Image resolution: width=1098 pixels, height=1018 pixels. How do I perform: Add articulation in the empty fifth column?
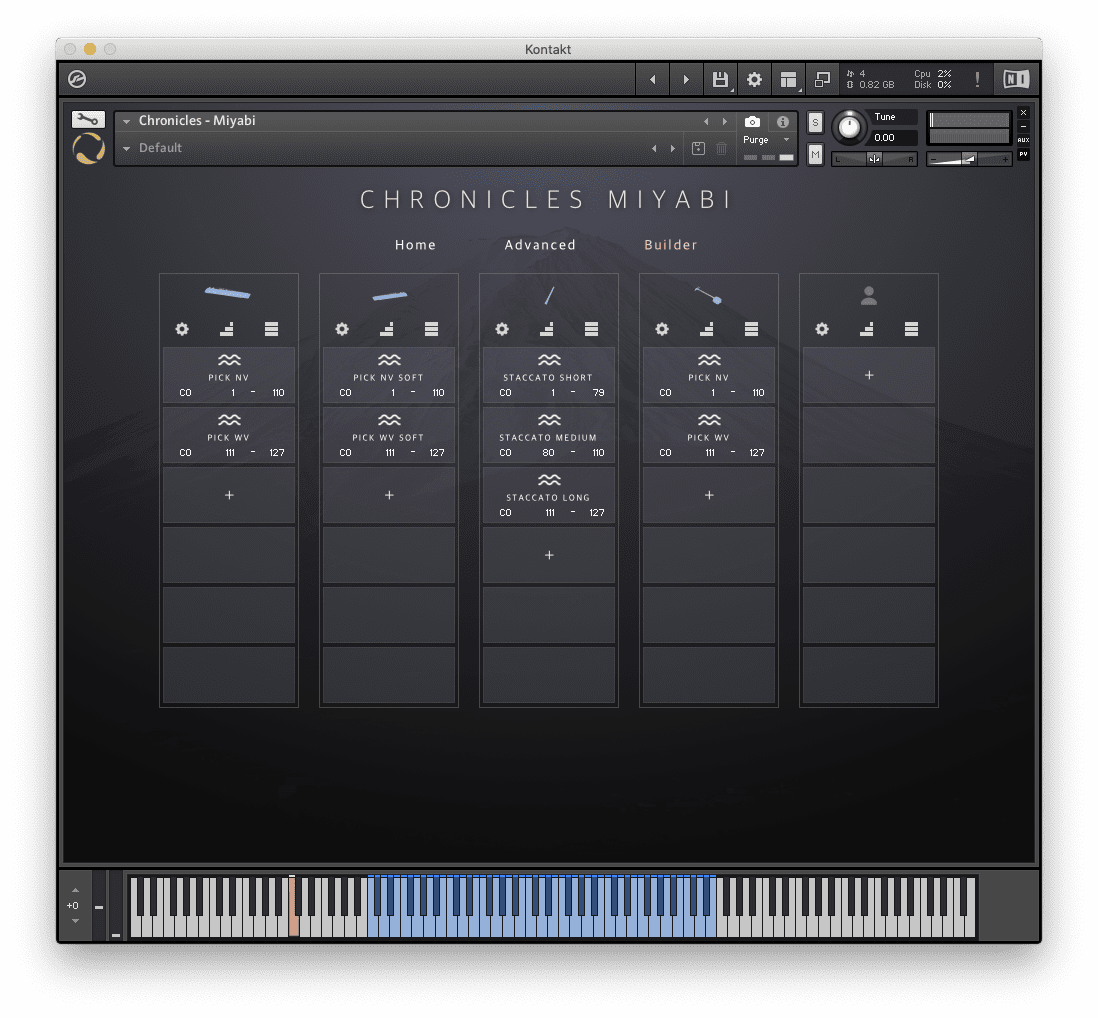point(869,375)
